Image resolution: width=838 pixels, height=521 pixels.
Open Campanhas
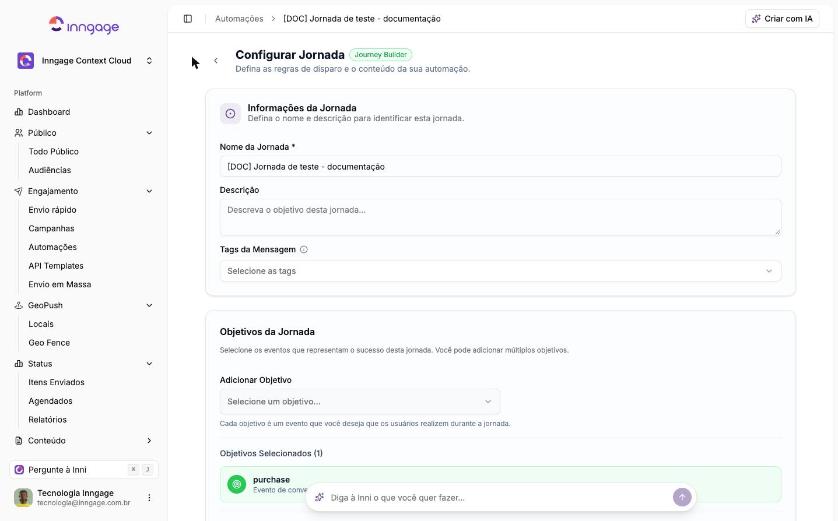pos(51,228)
